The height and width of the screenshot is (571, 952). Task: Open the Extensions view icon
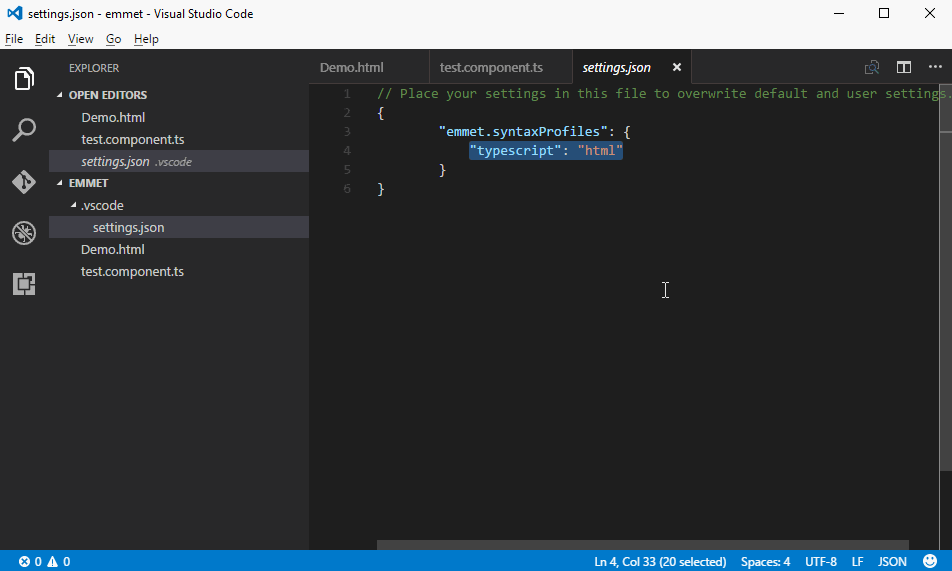pos(24,285)
